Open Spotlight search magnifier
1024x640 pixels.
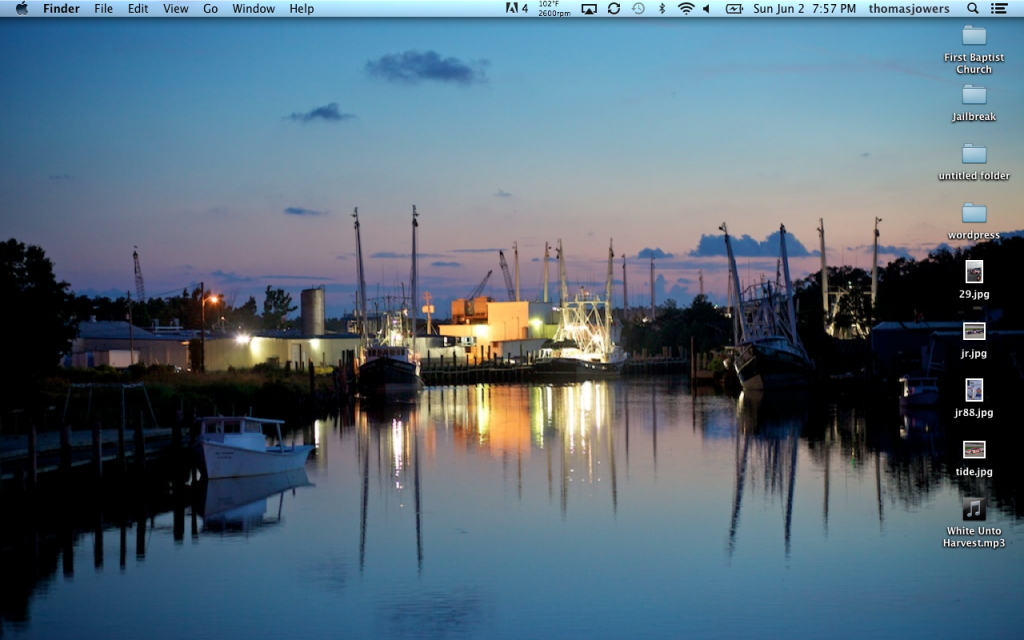973,8
